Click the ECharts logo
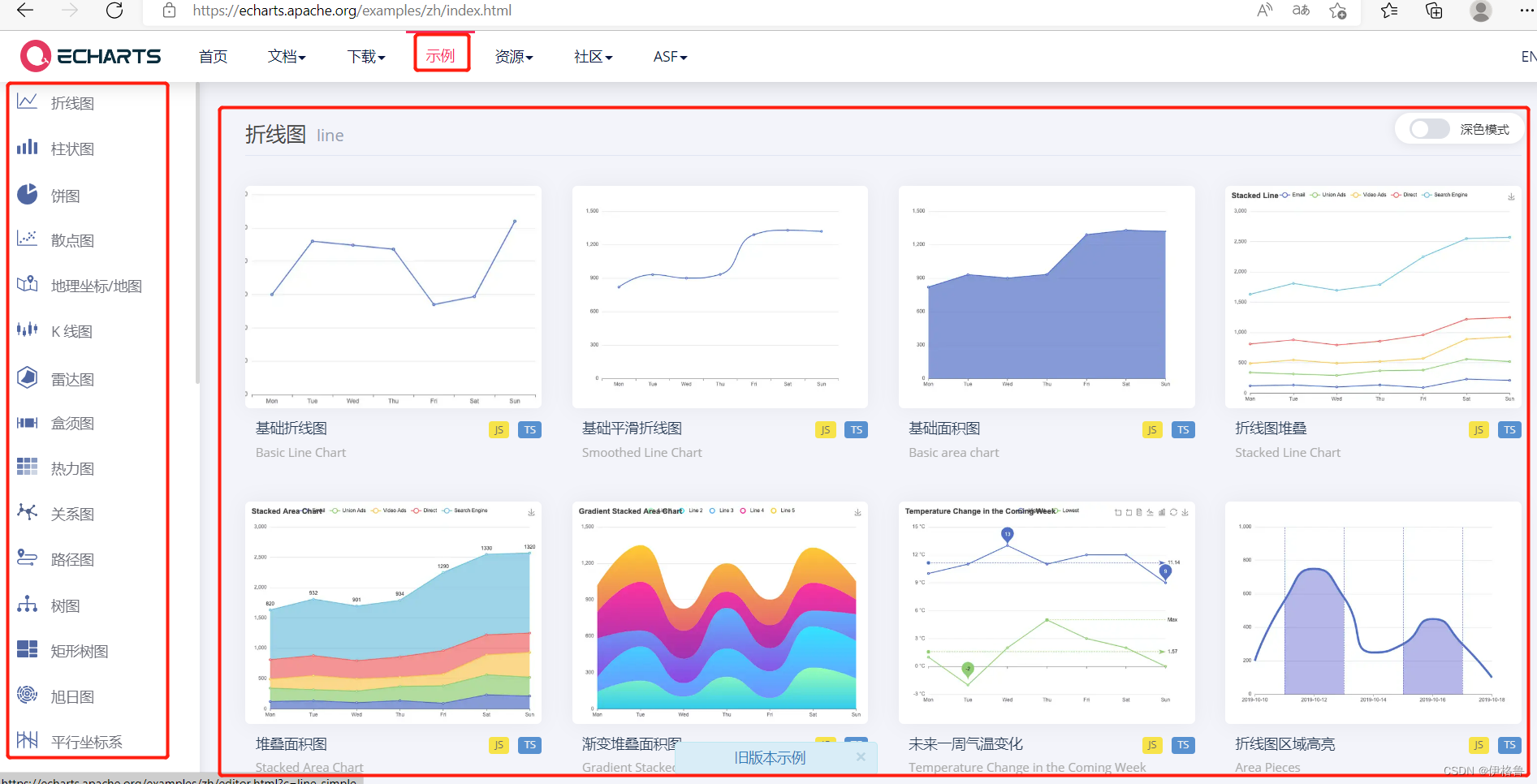 click(x=91, y=56)
